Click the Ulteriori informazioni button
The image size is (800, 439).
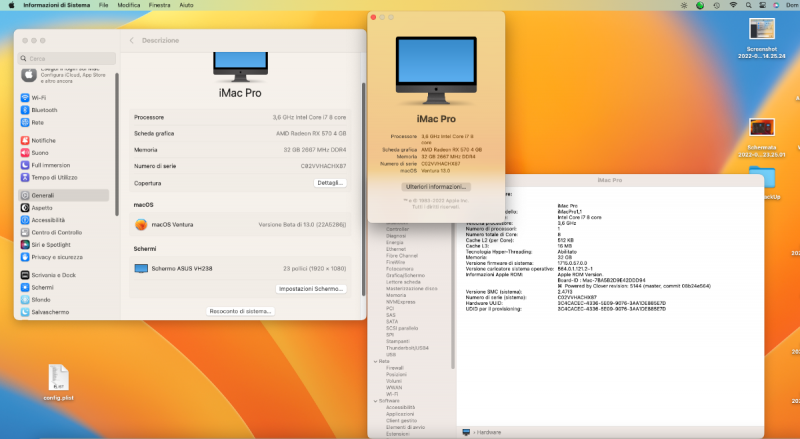pyautogui.click(x=436, y=187)
